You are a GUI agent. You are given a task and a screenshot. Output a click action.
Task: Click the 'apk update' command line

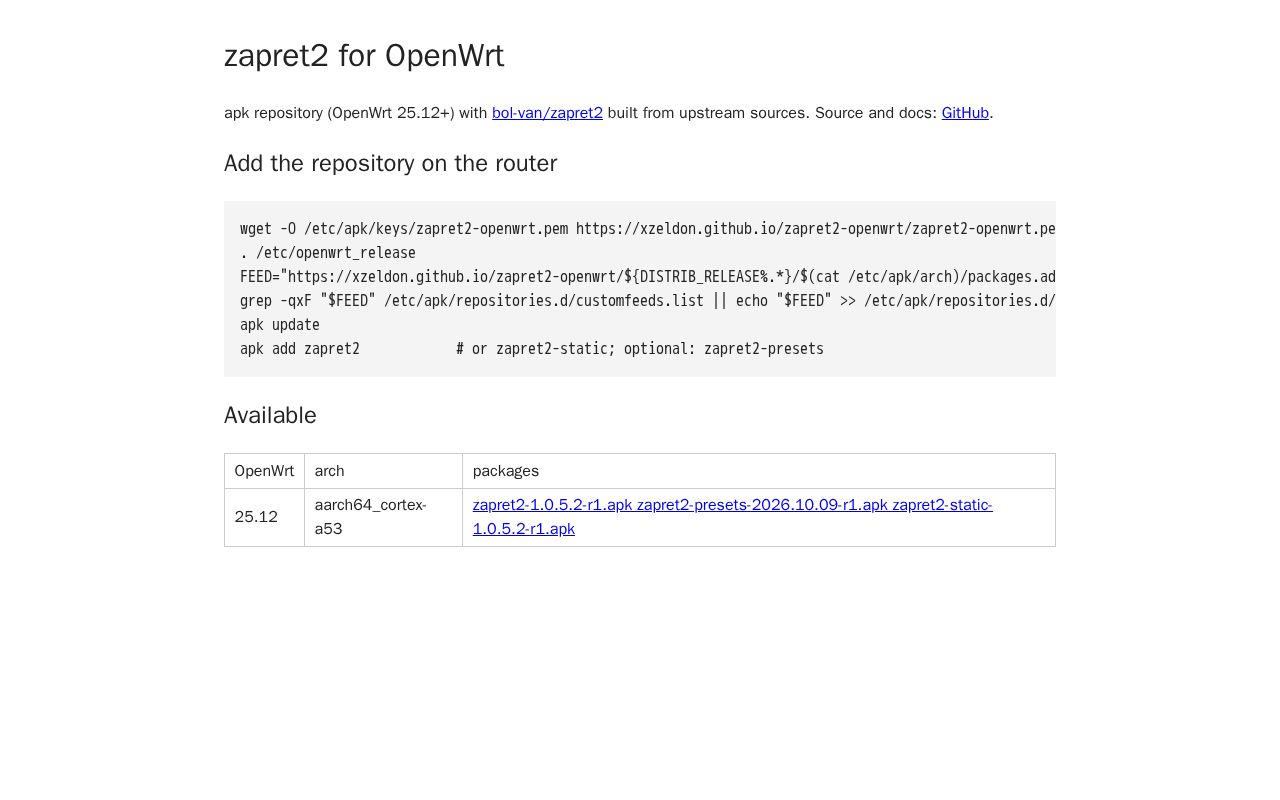coord(280,325)
